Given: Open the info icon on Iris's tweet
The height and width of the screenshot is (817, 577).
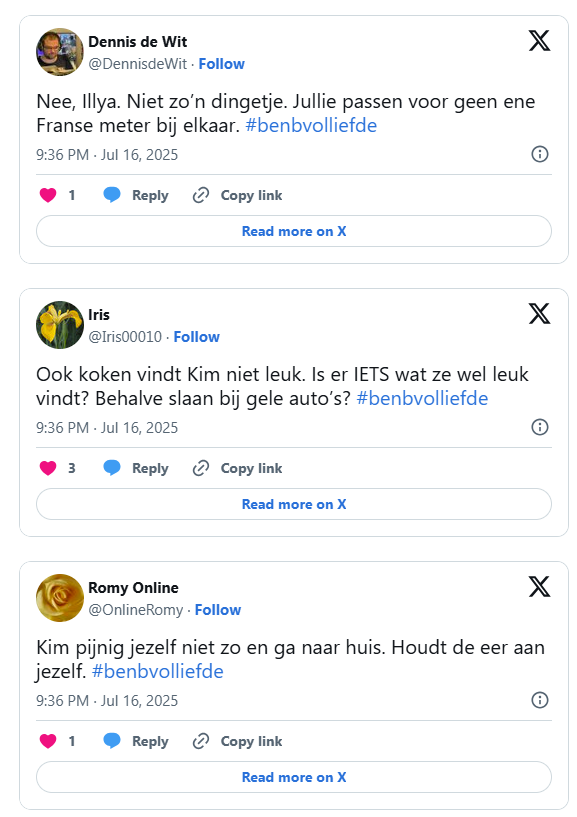Looking at the screenshot, I should click(540, 427).
